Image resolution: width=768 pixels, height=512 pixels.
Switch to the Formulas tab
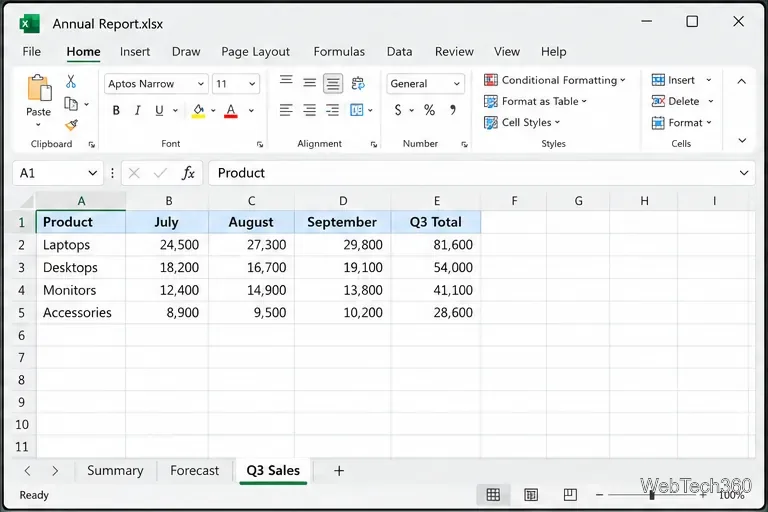[x=339, y=51]
